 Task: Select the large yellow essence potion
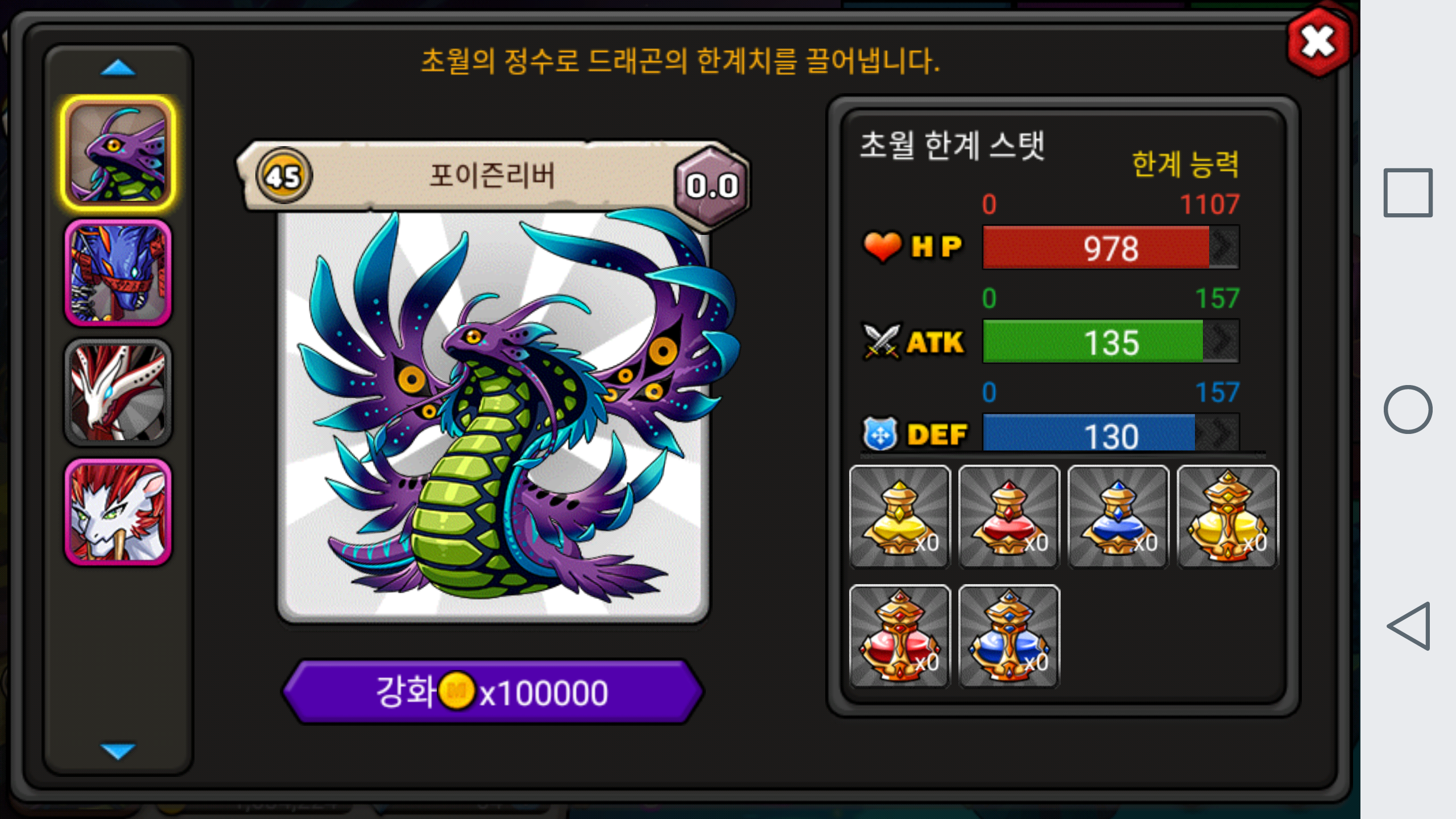(1227, 516)
